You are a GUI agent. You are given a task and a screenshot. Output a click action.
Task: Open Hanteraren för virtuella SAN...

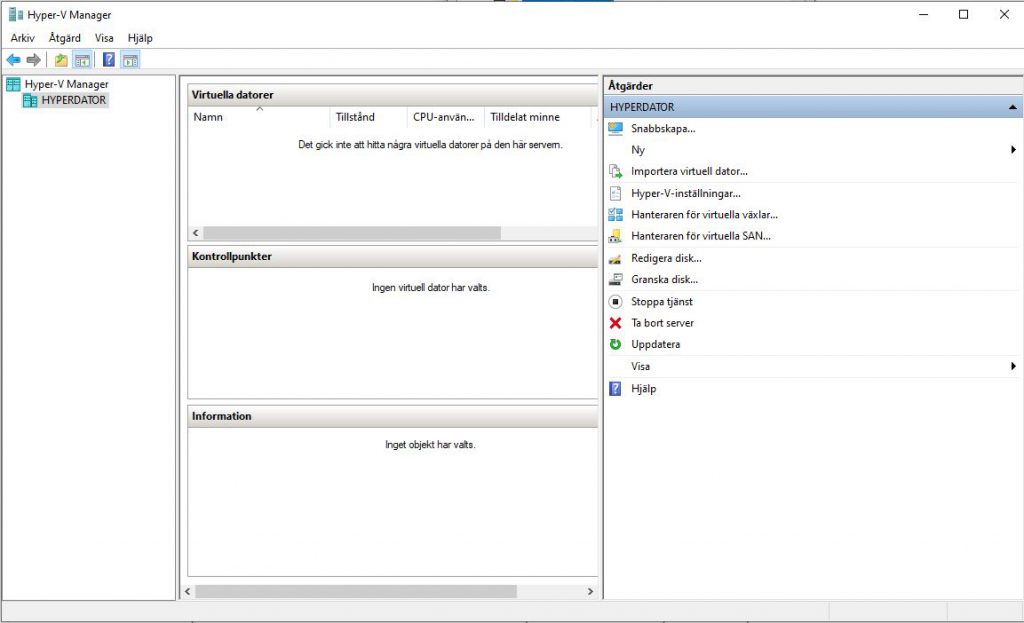pyautogui.click(x=701, y=236)
